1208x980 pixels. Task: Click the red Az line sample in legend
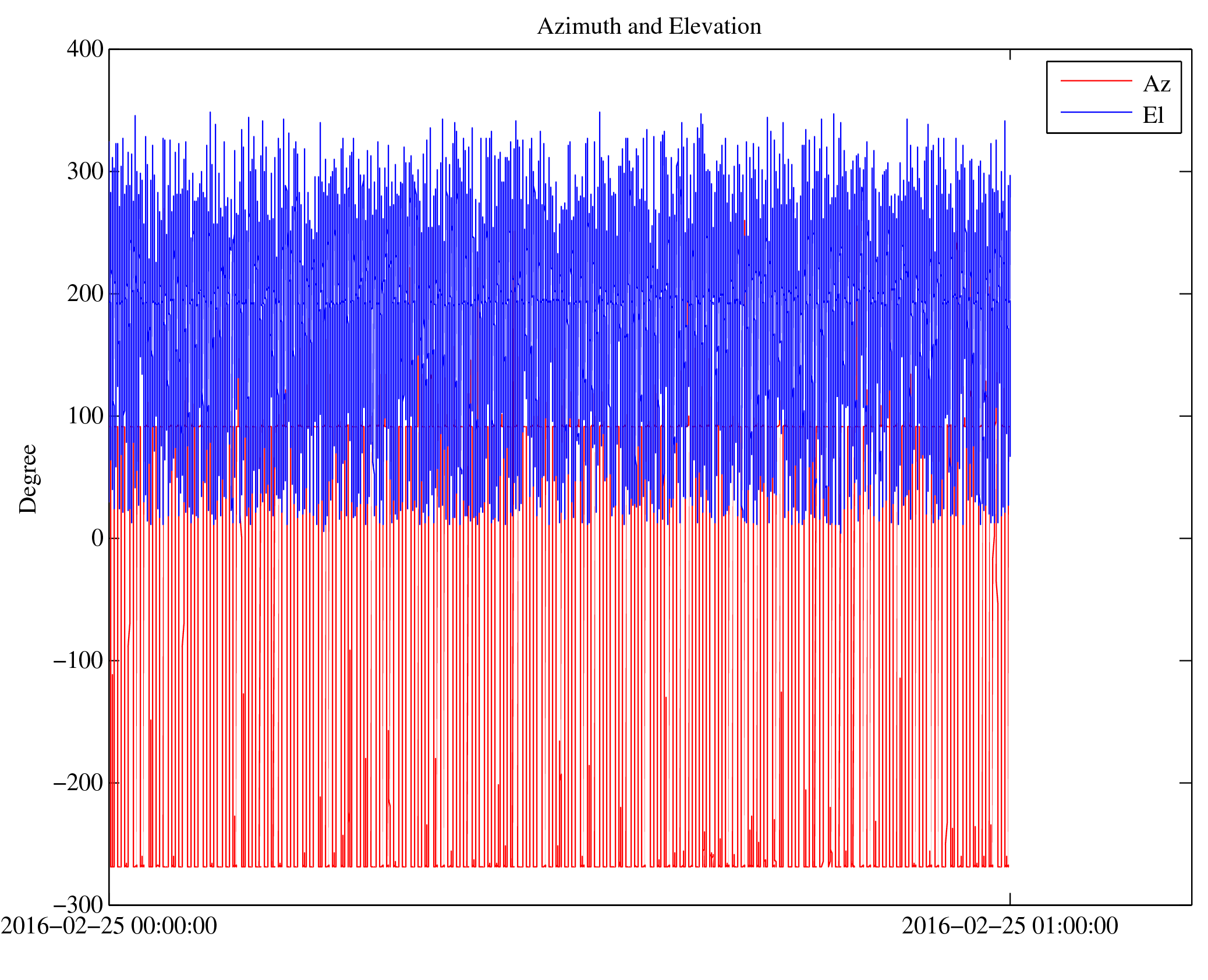pyautogui.click(x=1096, y=81)
